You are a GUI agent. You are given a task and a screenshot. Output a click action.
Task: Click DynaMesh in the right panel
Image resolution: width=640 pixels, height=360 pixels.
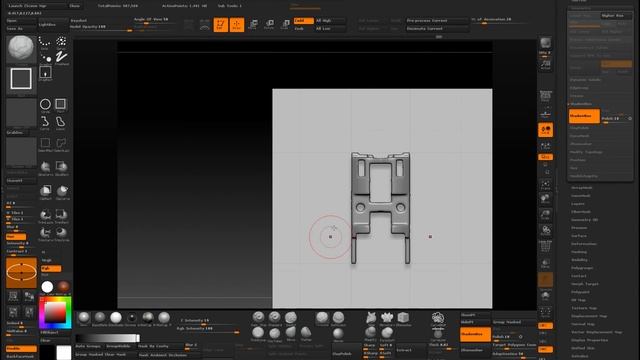580,136
